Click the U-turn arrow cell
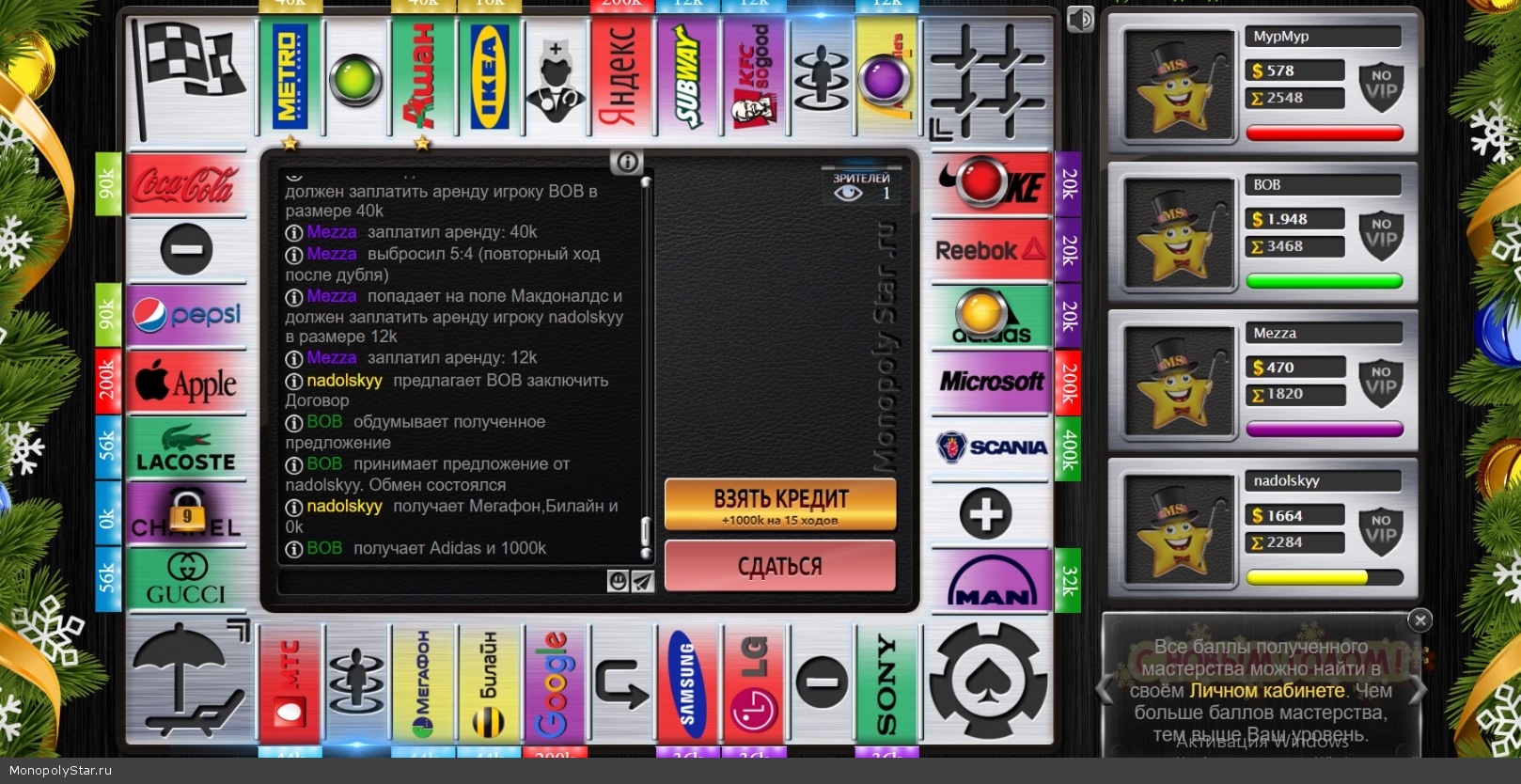 coord(621,683)
